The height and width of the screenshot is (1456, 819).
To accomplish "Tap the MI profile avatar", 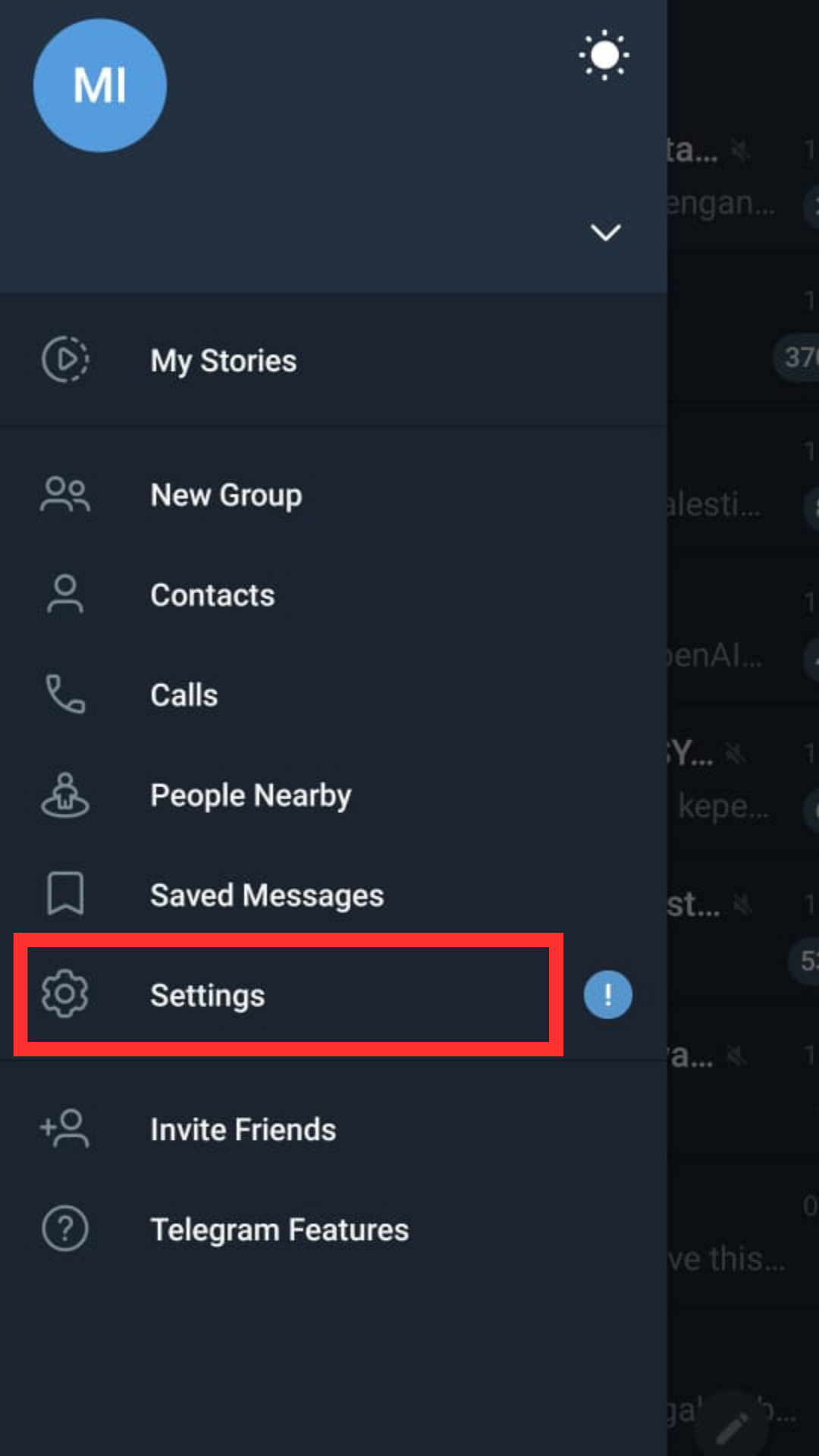I will coord(100,85).
